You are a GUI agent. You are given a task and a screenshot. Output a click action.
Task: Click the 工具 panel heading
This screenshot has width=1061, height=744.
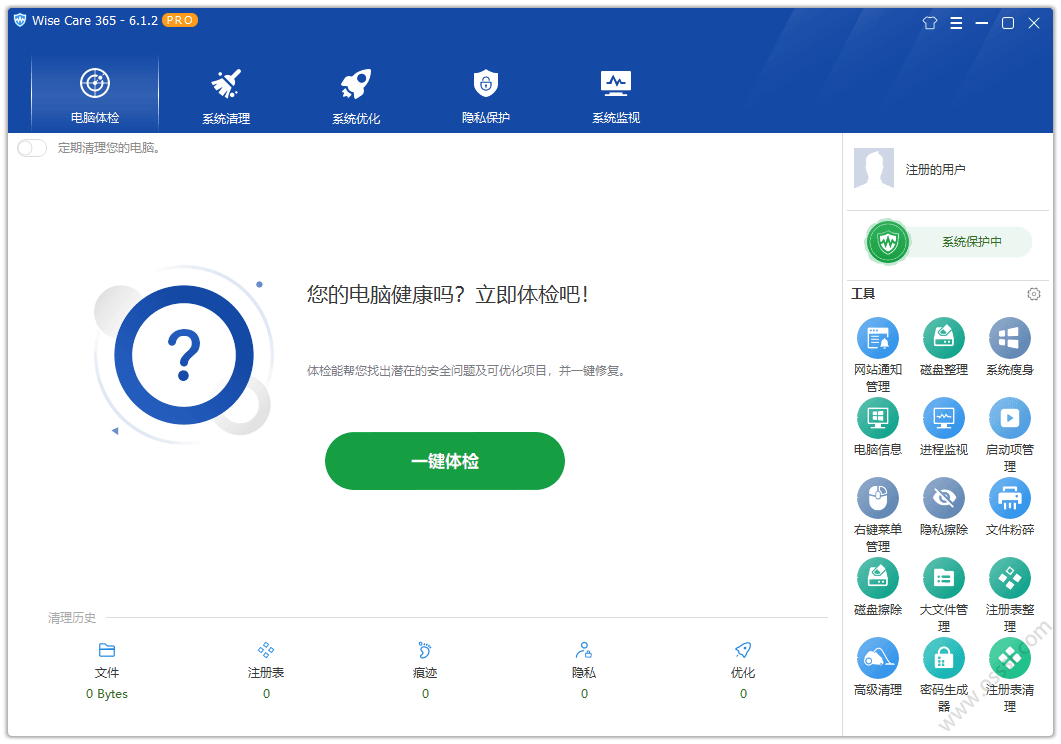click(x=863, y=294)
